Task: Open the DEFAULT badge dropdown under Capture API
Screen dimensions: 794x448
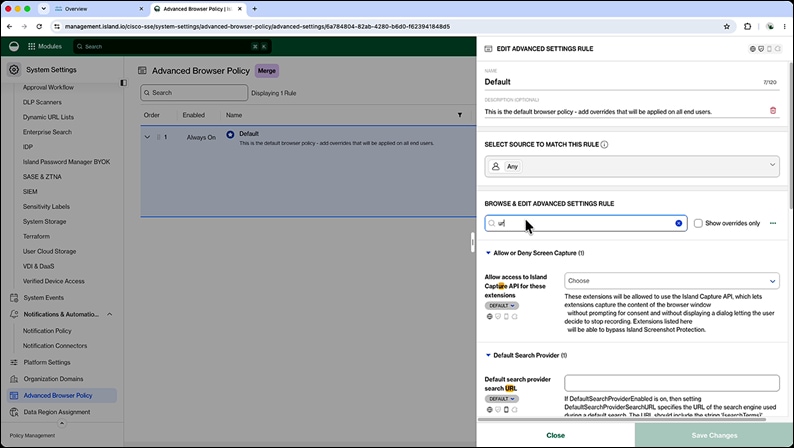Action: (502, 306)
